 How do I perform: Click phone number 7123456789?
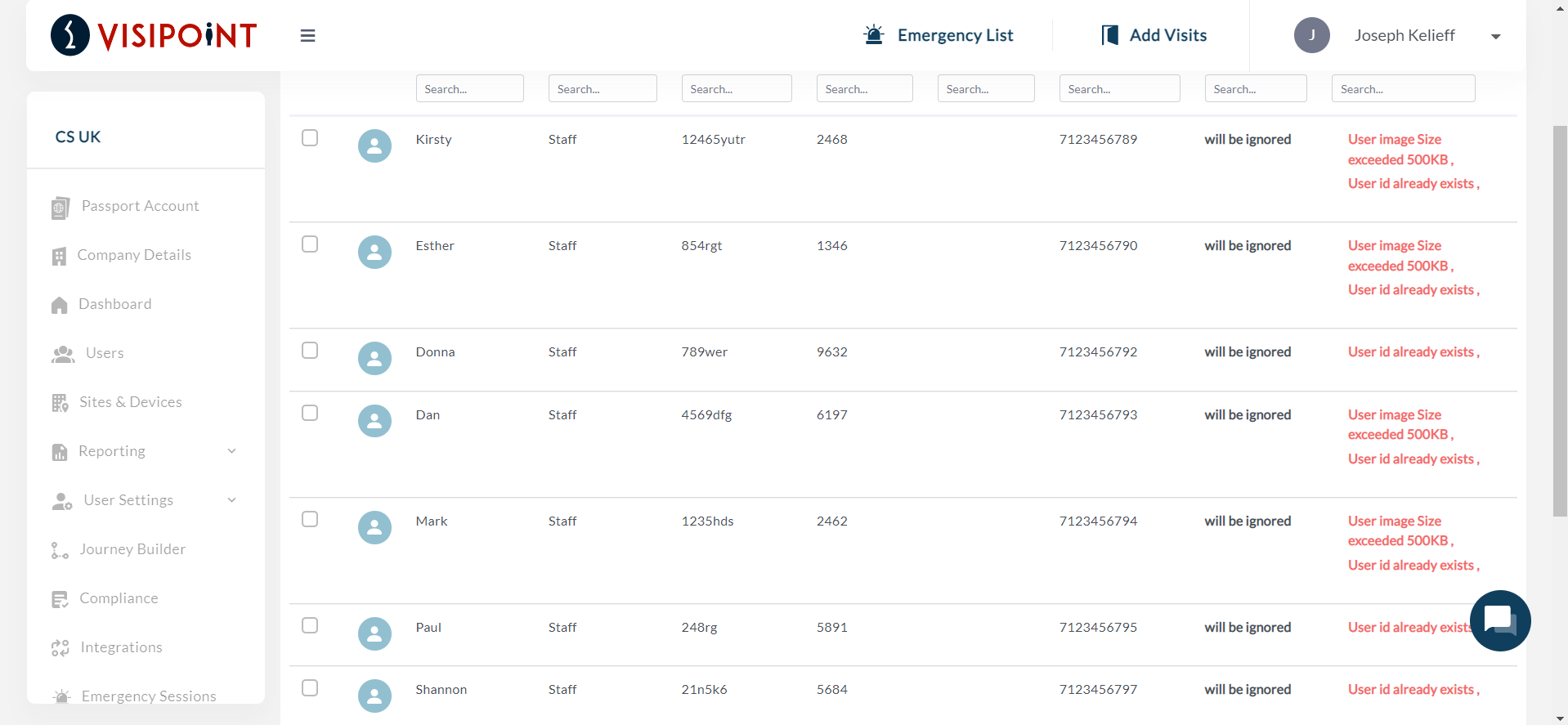click(x=1098, y=139)
